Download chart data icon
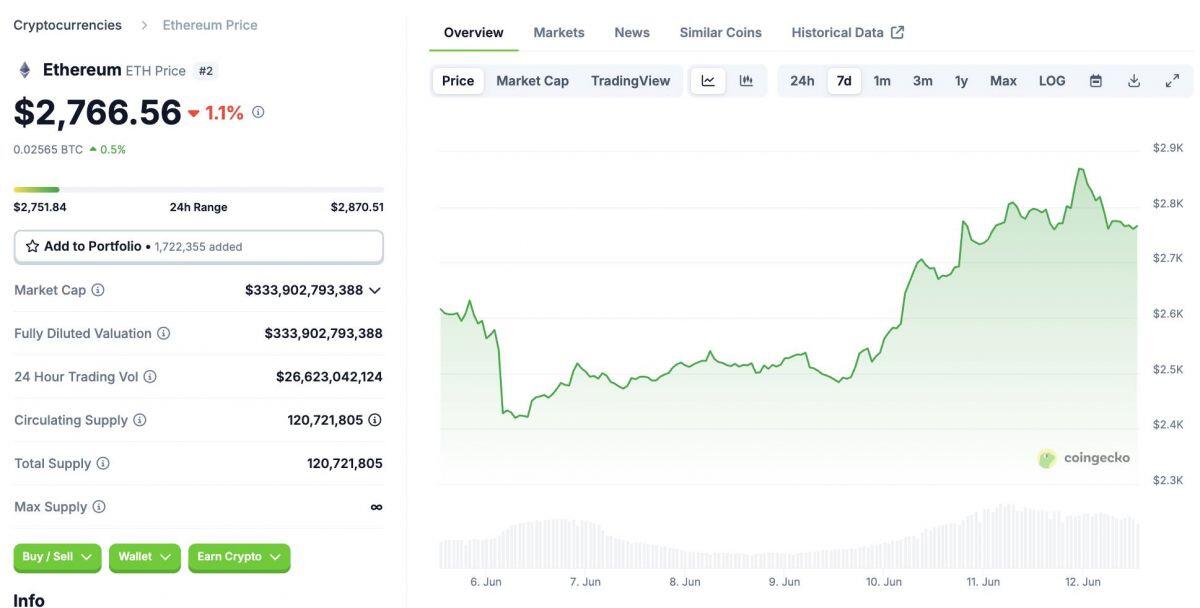 (1134, 81)
